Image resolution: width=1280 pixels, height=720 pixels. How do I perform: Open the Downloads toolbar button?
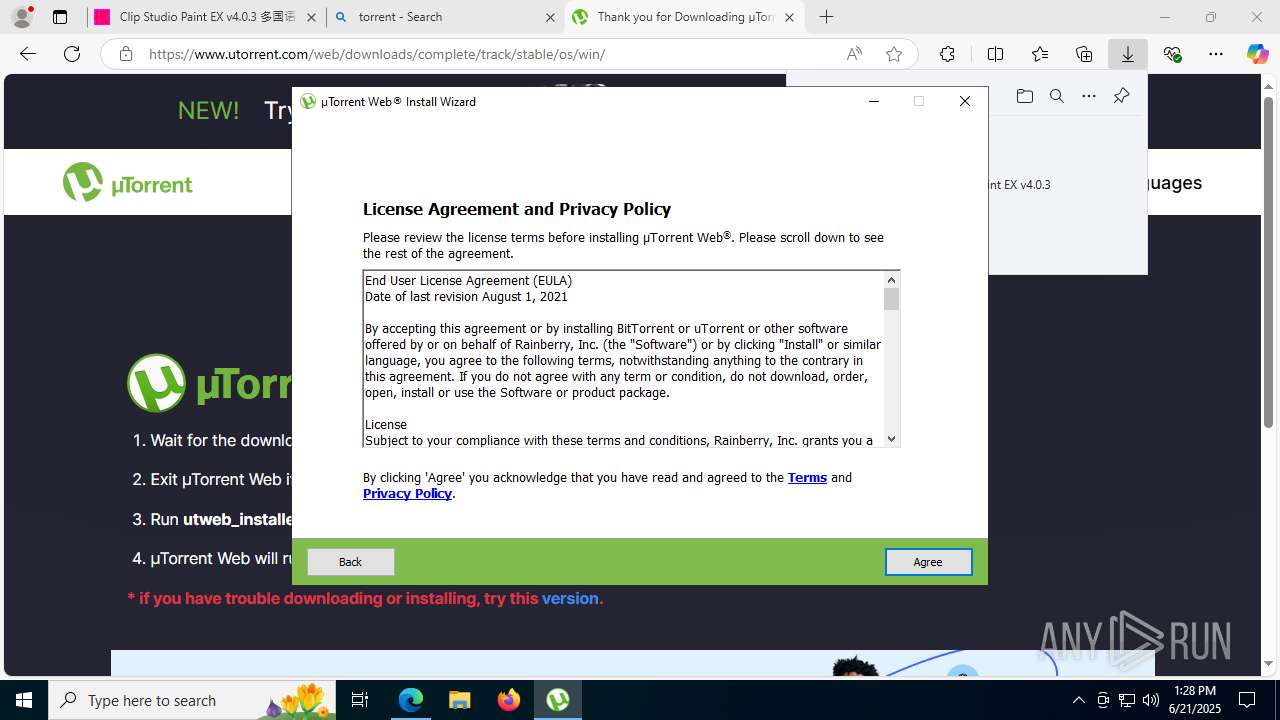[1128, 54]
